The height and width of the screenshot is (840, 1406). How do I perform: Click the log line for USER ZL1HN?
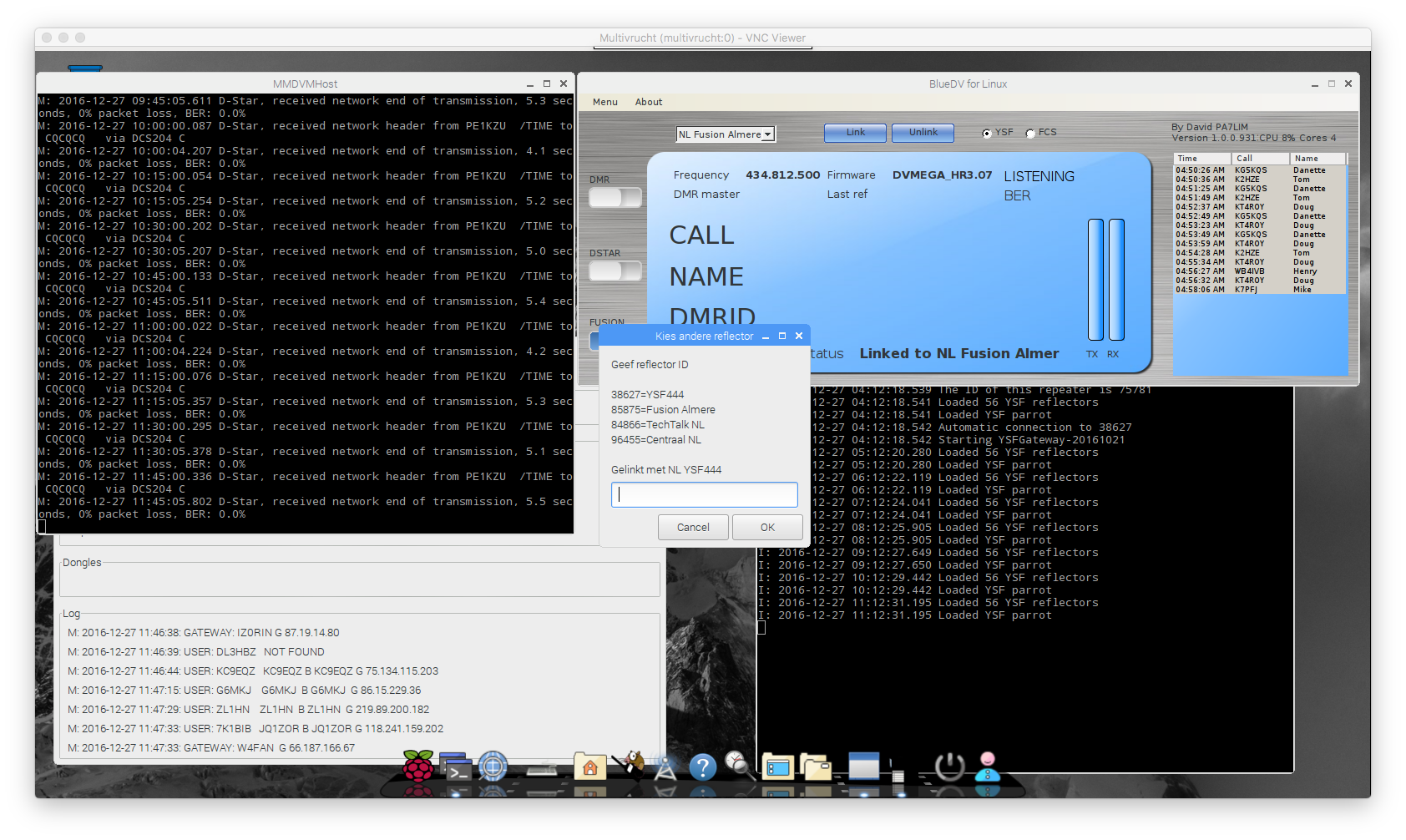pyautogui.click(x=249, y=710)
